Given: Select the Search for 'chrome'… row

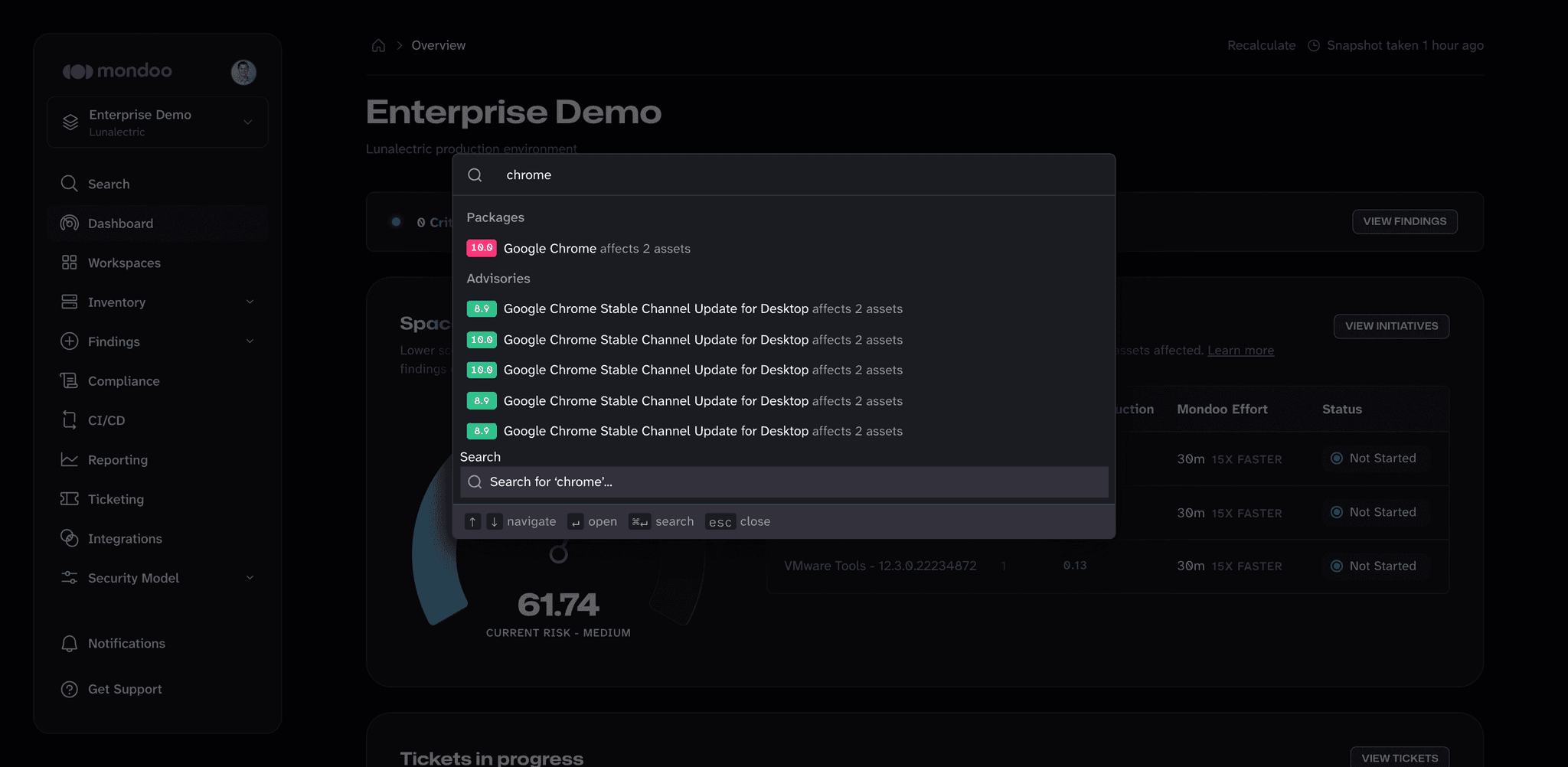Looking at the screenshot, I should [784, 481].
